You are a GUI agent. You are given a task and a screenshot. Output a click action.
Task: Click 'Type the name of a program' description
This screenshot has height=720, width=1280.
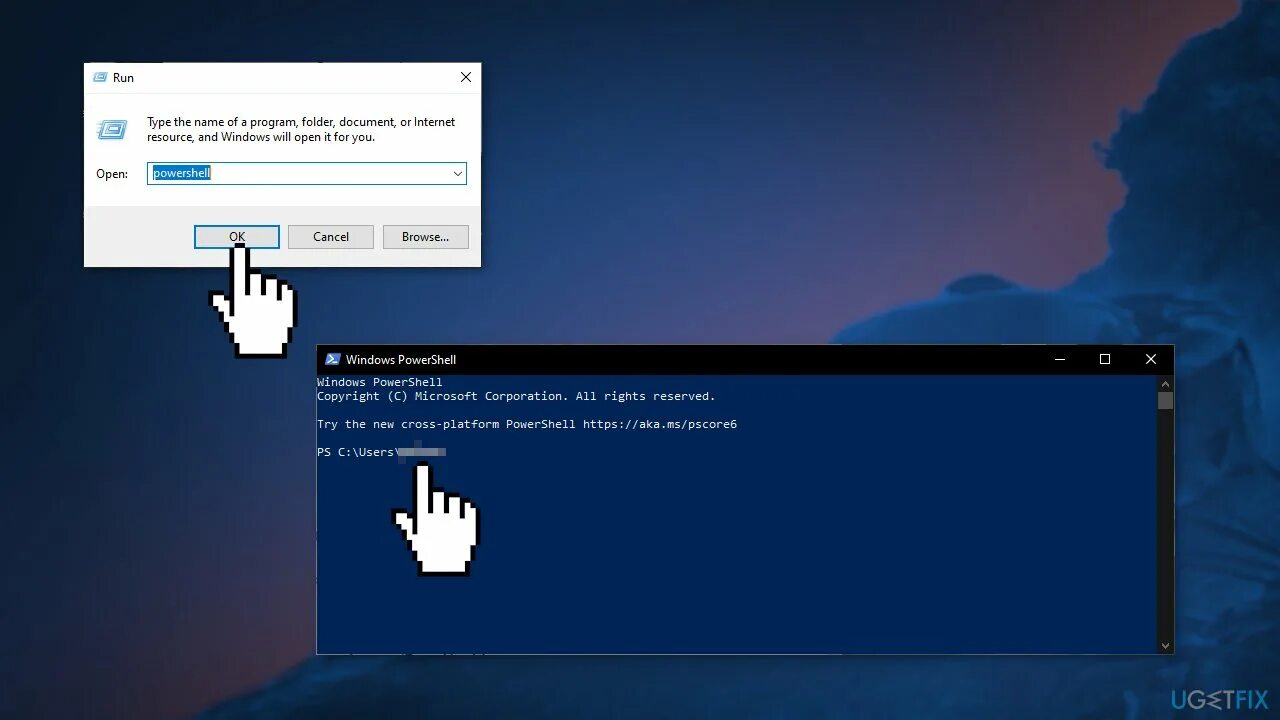(301, 129)
